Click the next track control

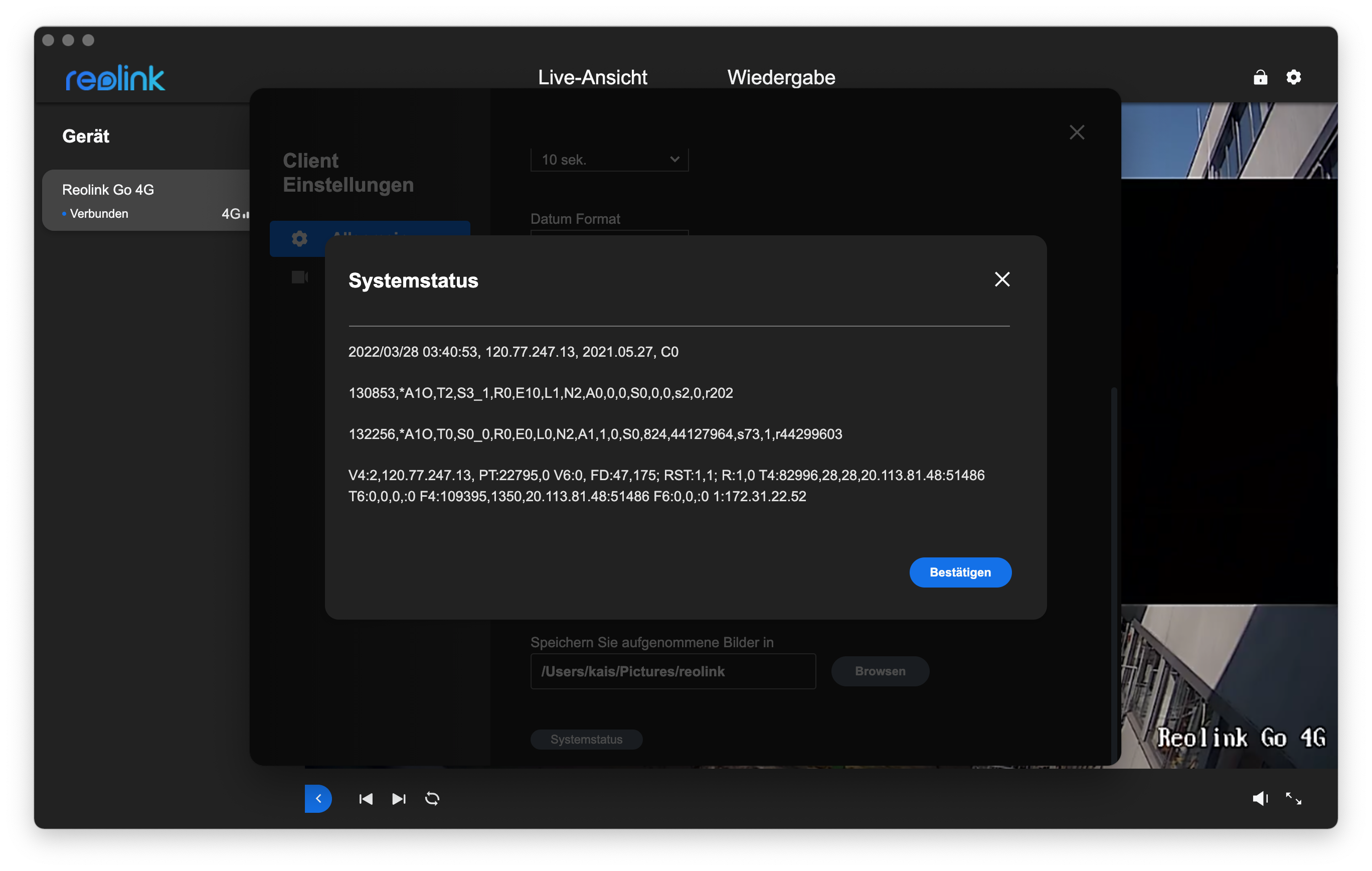click(399, 799)
